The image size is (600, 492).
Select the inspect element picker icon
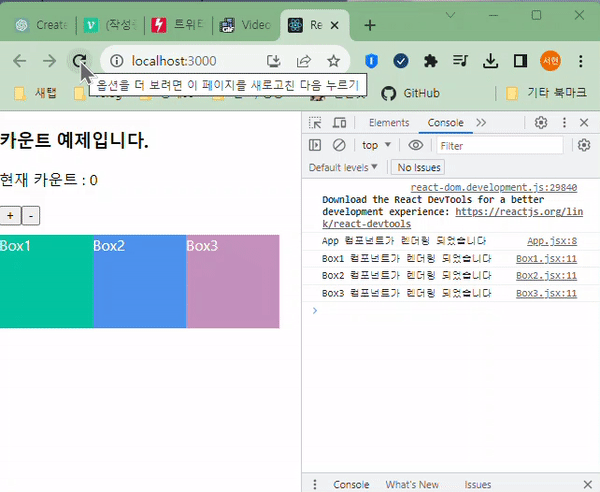point(315,123)
